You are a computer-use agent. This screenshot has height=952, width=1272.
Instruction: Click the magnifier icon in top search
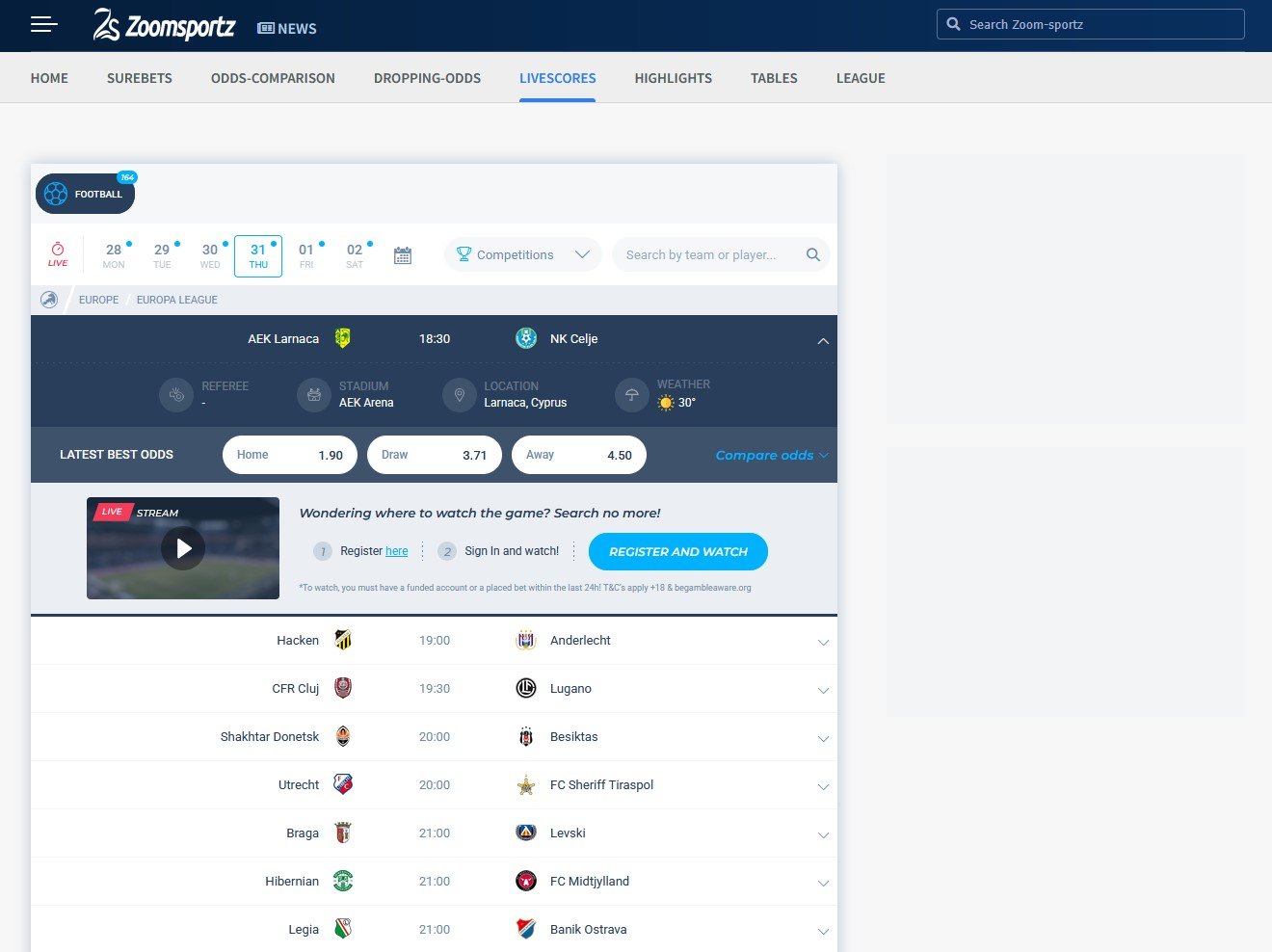(x=953, y=24)
